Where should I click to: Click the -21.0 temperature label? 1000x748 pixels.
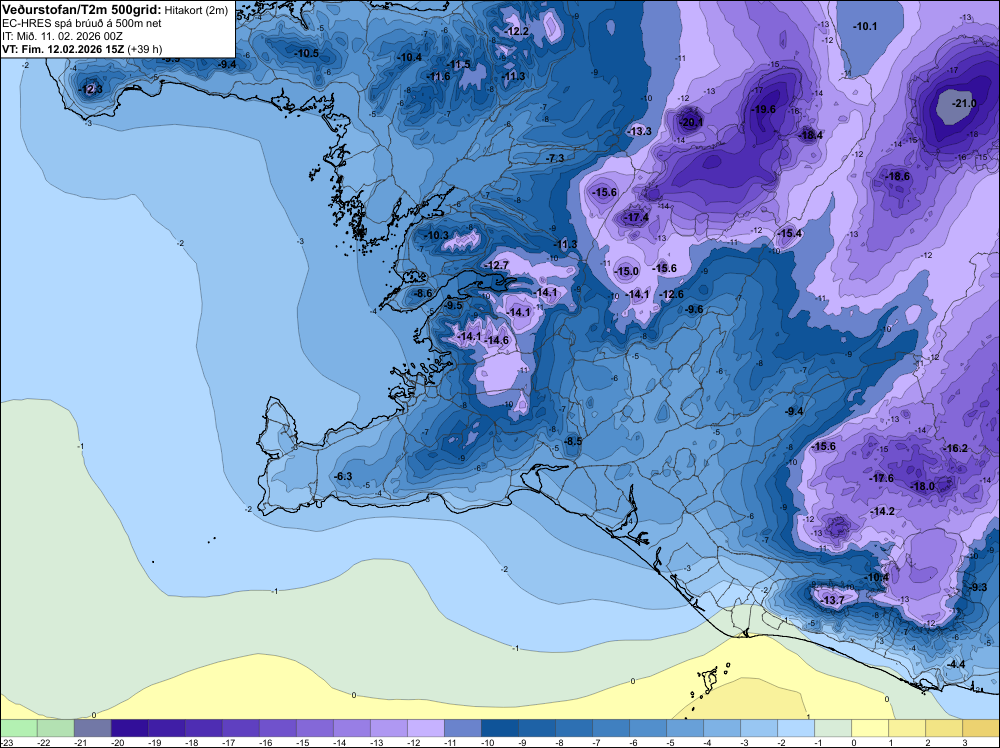(964, 103)
